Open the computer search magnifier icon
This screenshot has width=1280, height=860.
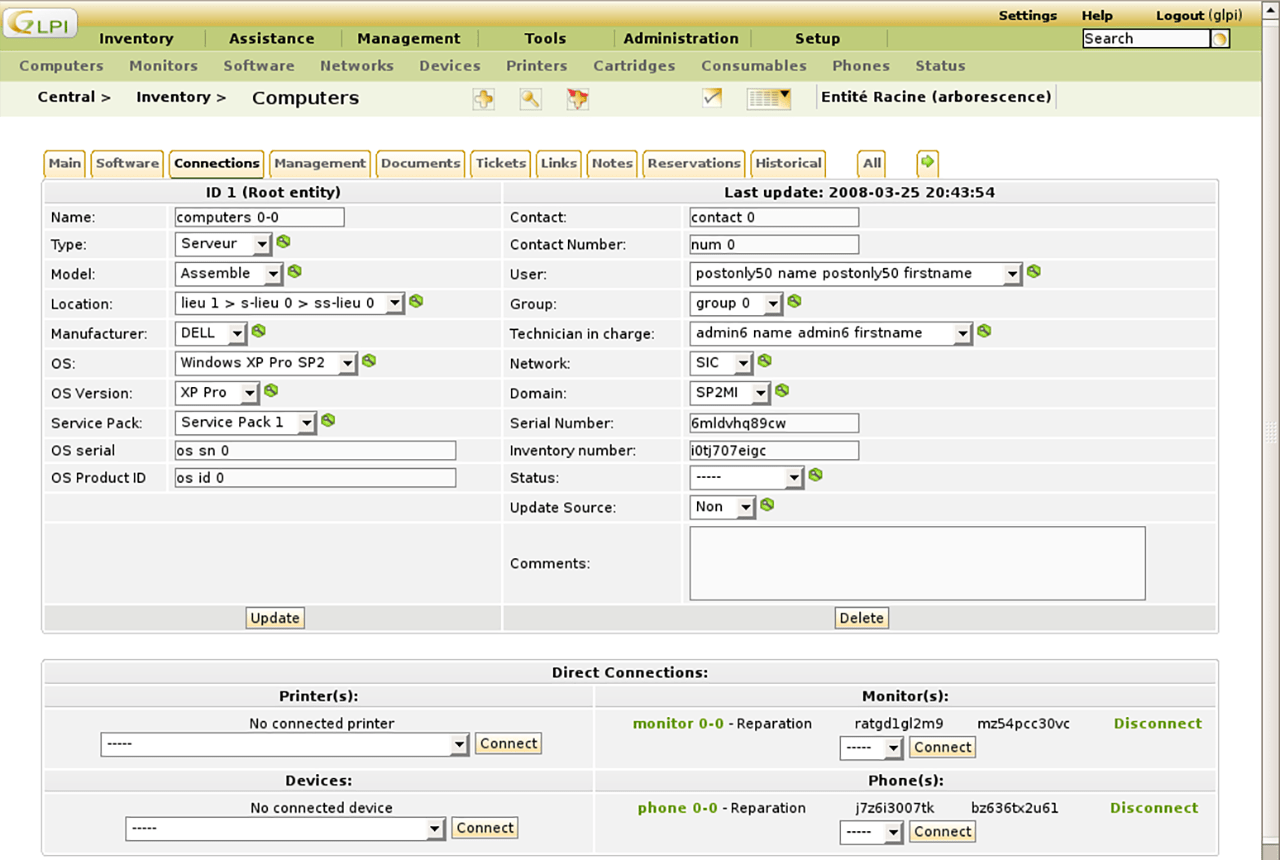(x=530, y=98)
